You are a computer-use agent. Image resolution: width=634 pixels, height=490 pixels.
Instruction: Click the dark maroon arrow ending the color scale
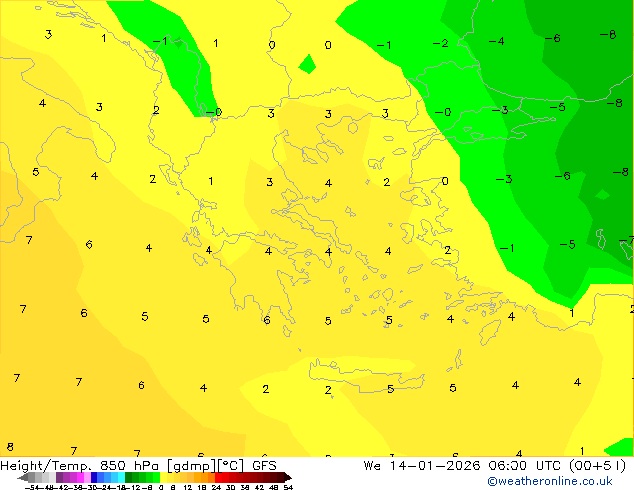(288, 477)
